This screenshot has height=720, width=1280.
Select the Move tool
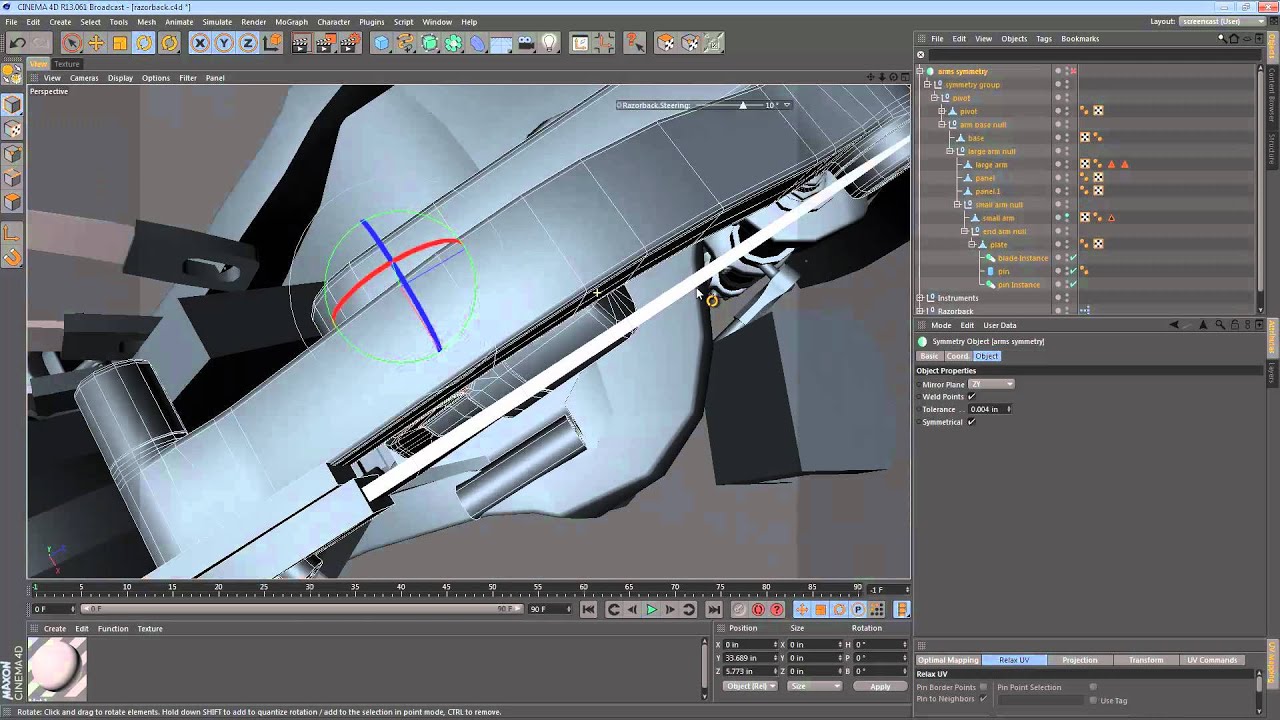pos(96,43)
